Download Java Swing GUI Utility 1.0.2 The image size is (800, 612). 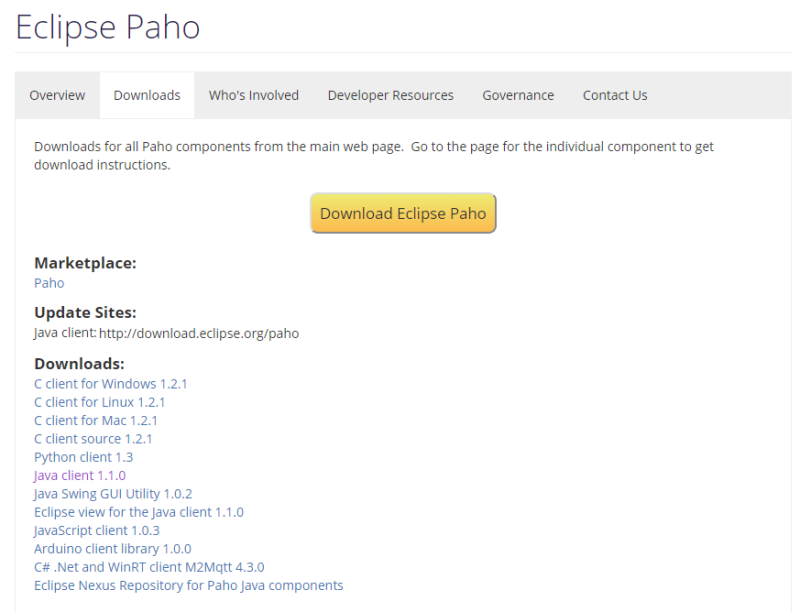(113, 494)
